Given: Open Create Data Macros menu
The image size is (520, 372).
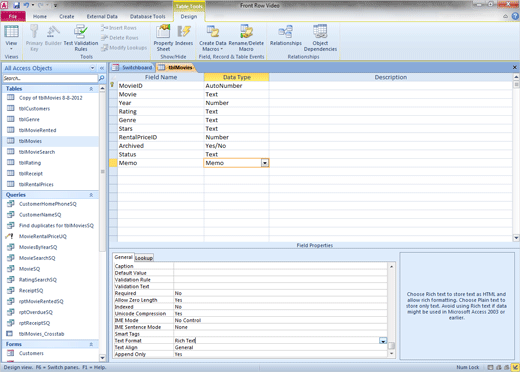Looking at the screenshot, I should click(213, 37).
